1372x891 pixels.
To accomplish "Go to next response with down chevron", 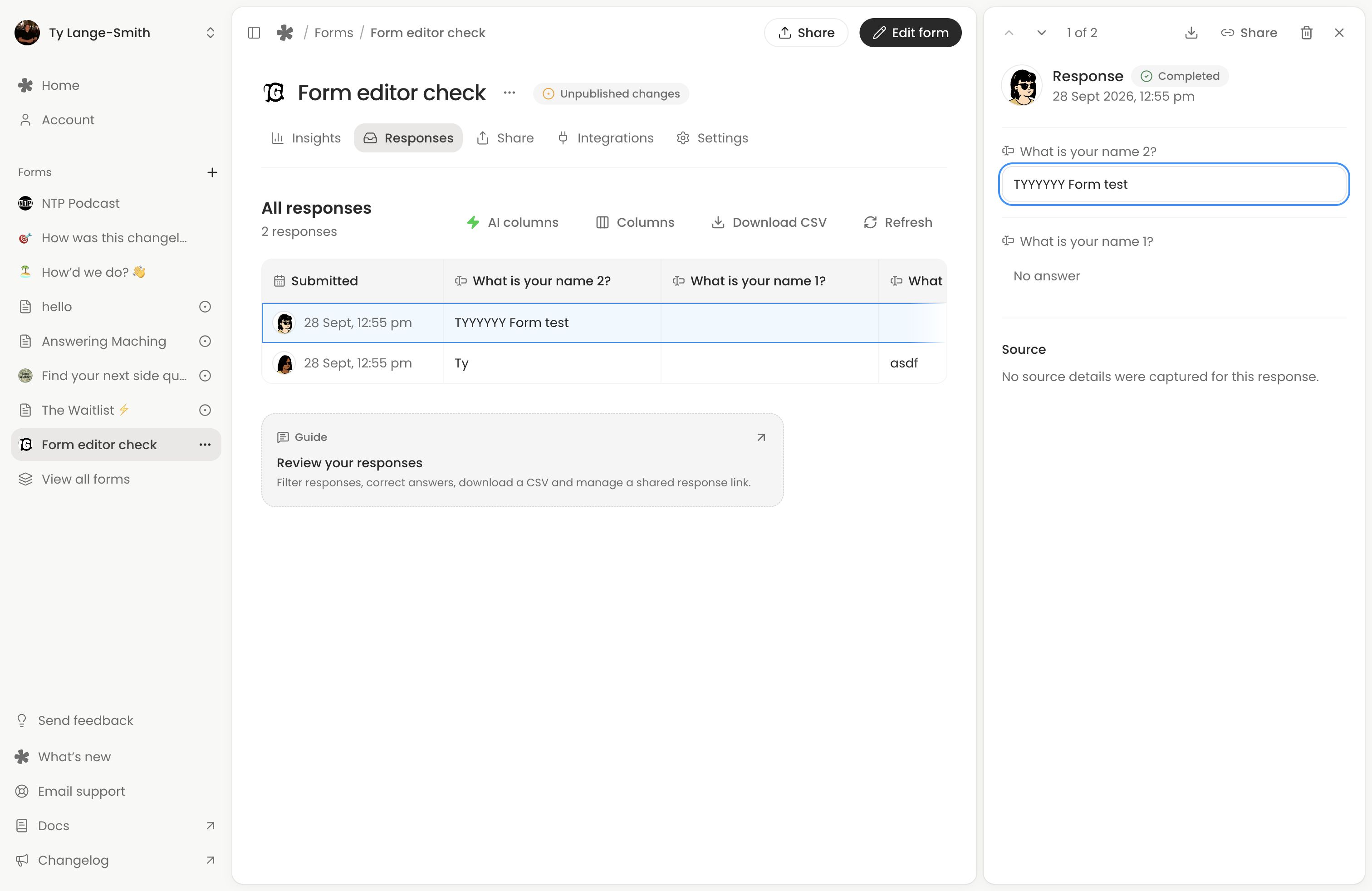I will 1041,33.
